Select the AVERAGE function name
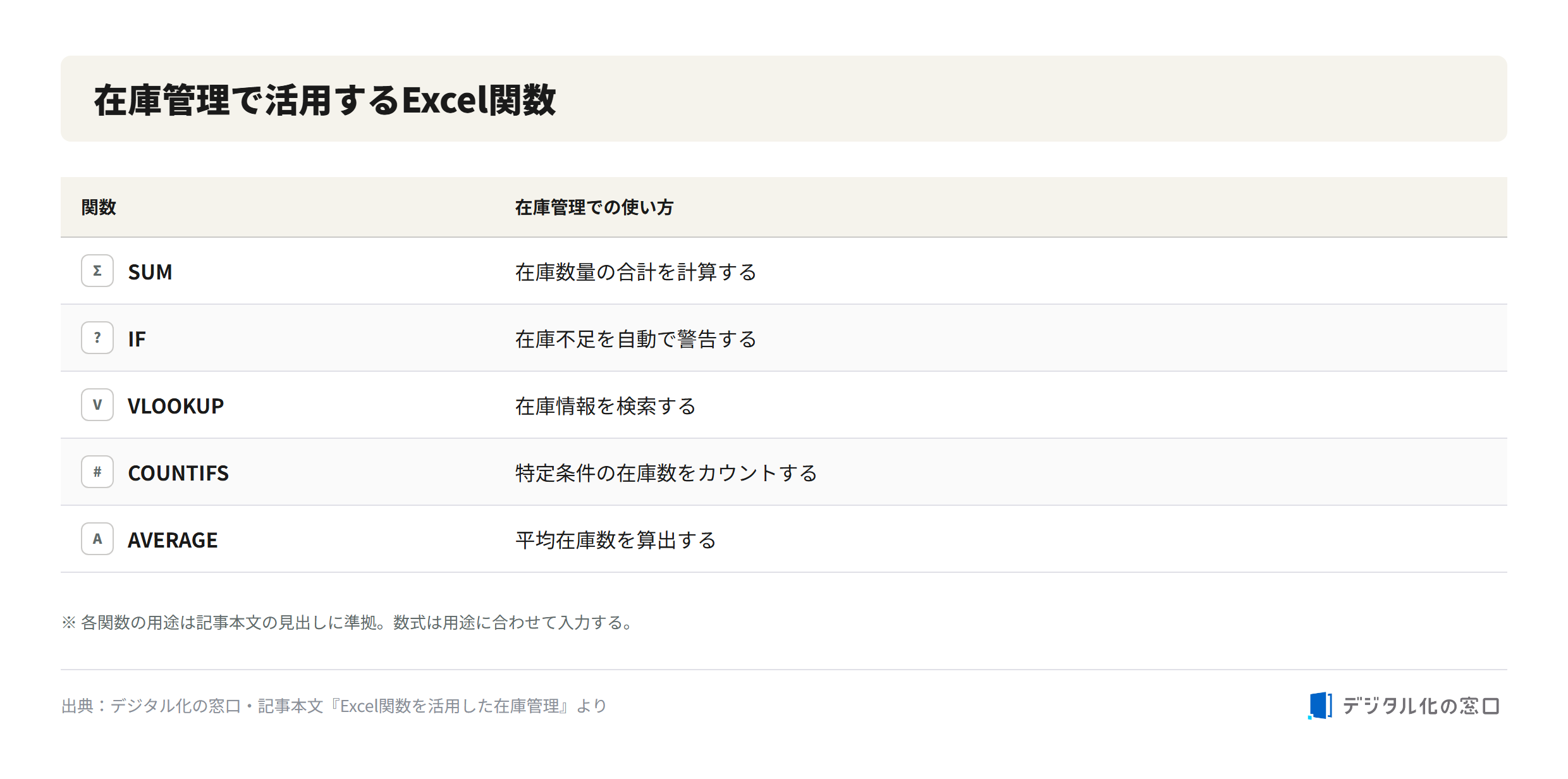Image resolution: width=1568 pixels, height=779 pixels. [x=173, y=540]
